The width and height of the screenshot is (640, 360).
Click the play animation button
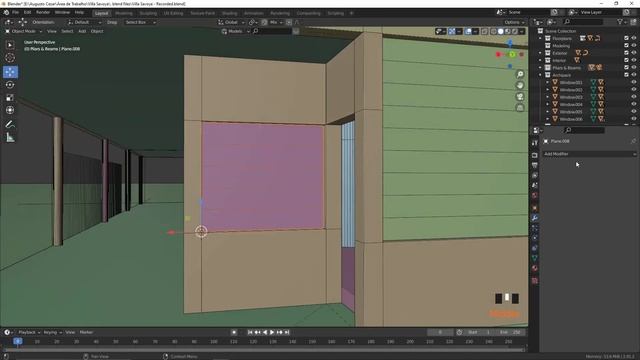coord(272,332)
